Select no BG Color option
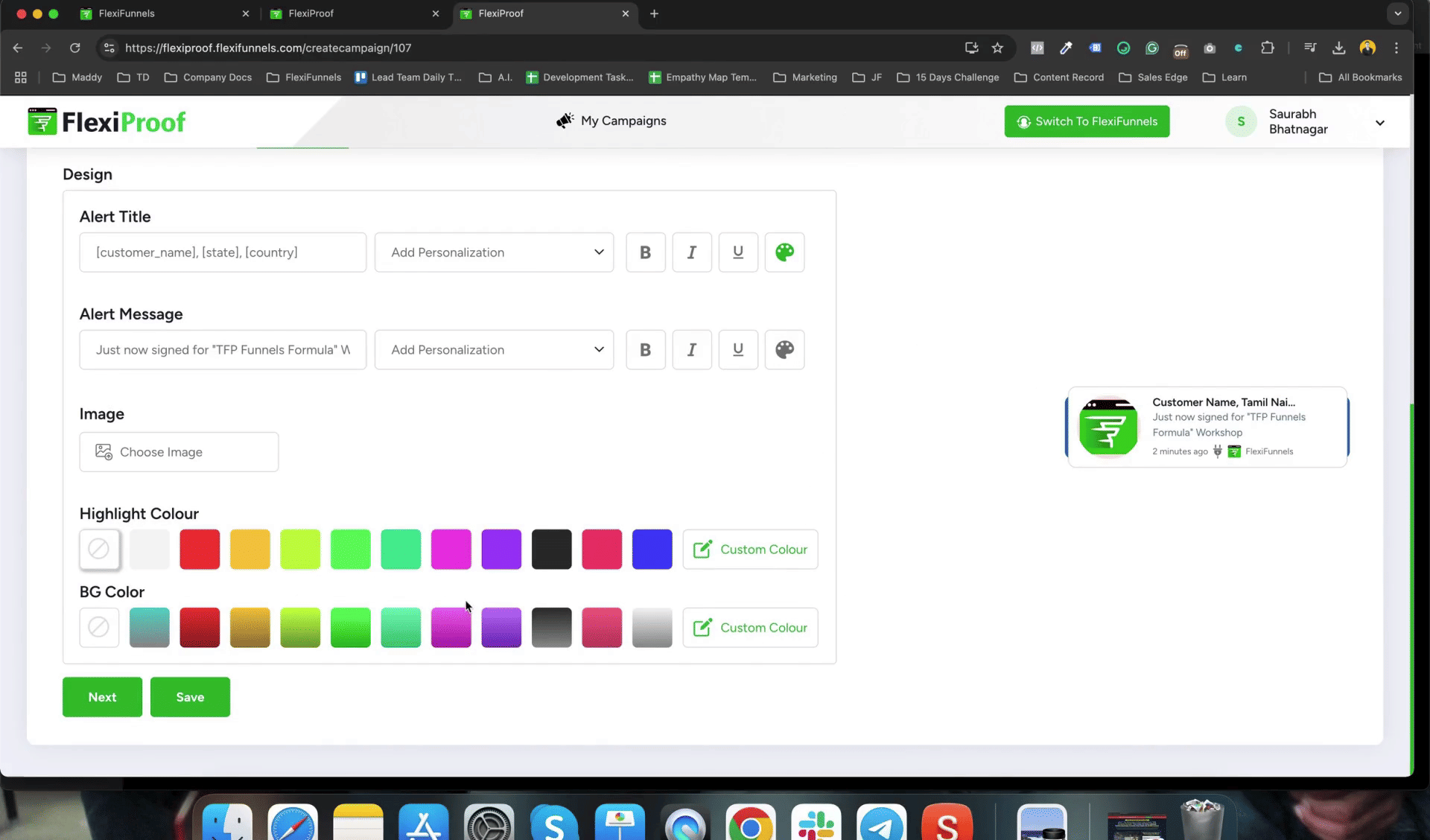 [x=99, y=628]
